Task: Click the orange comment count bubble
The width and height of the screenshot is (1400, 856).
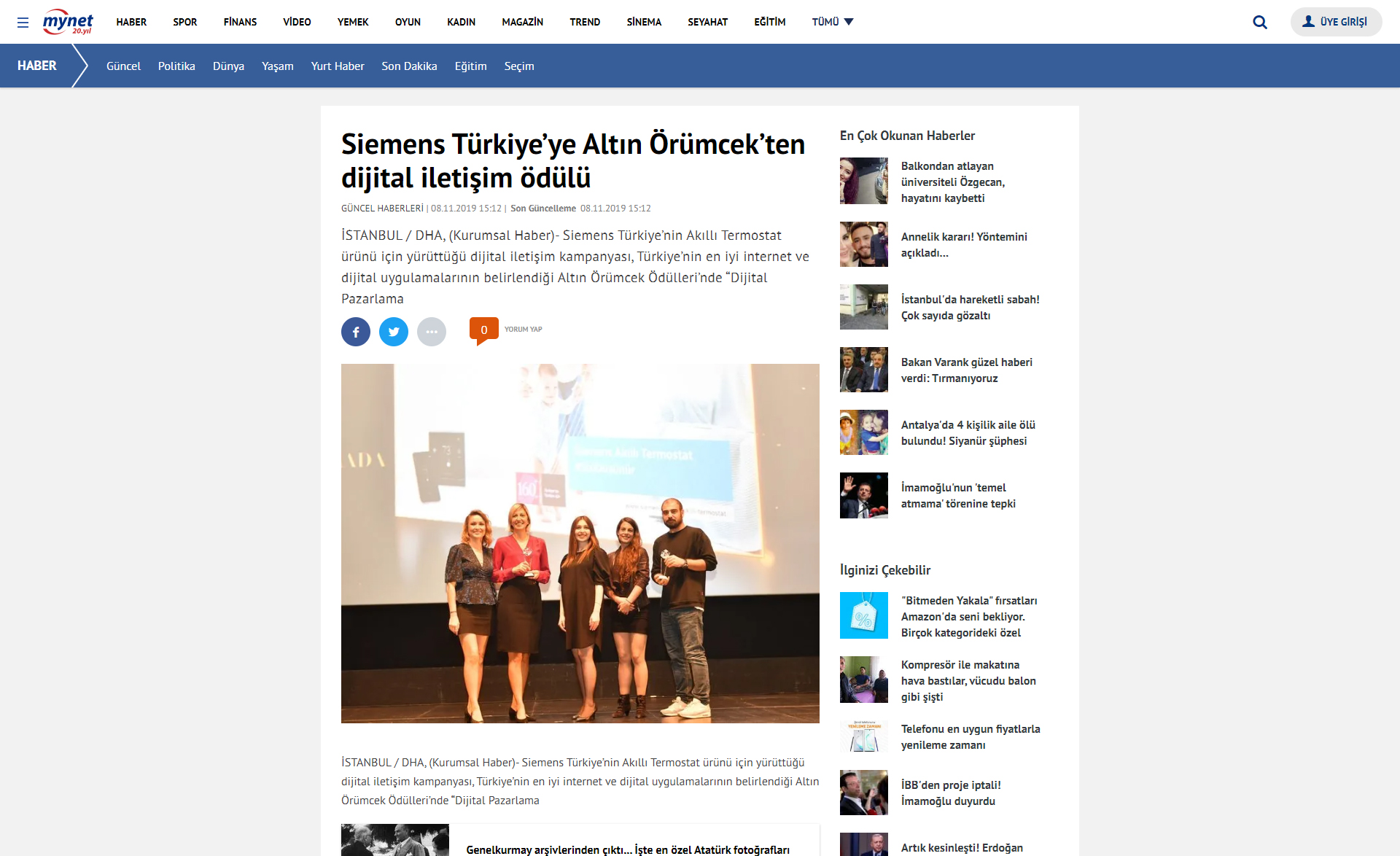Action: pyautogui.click(x=483, y=330)
